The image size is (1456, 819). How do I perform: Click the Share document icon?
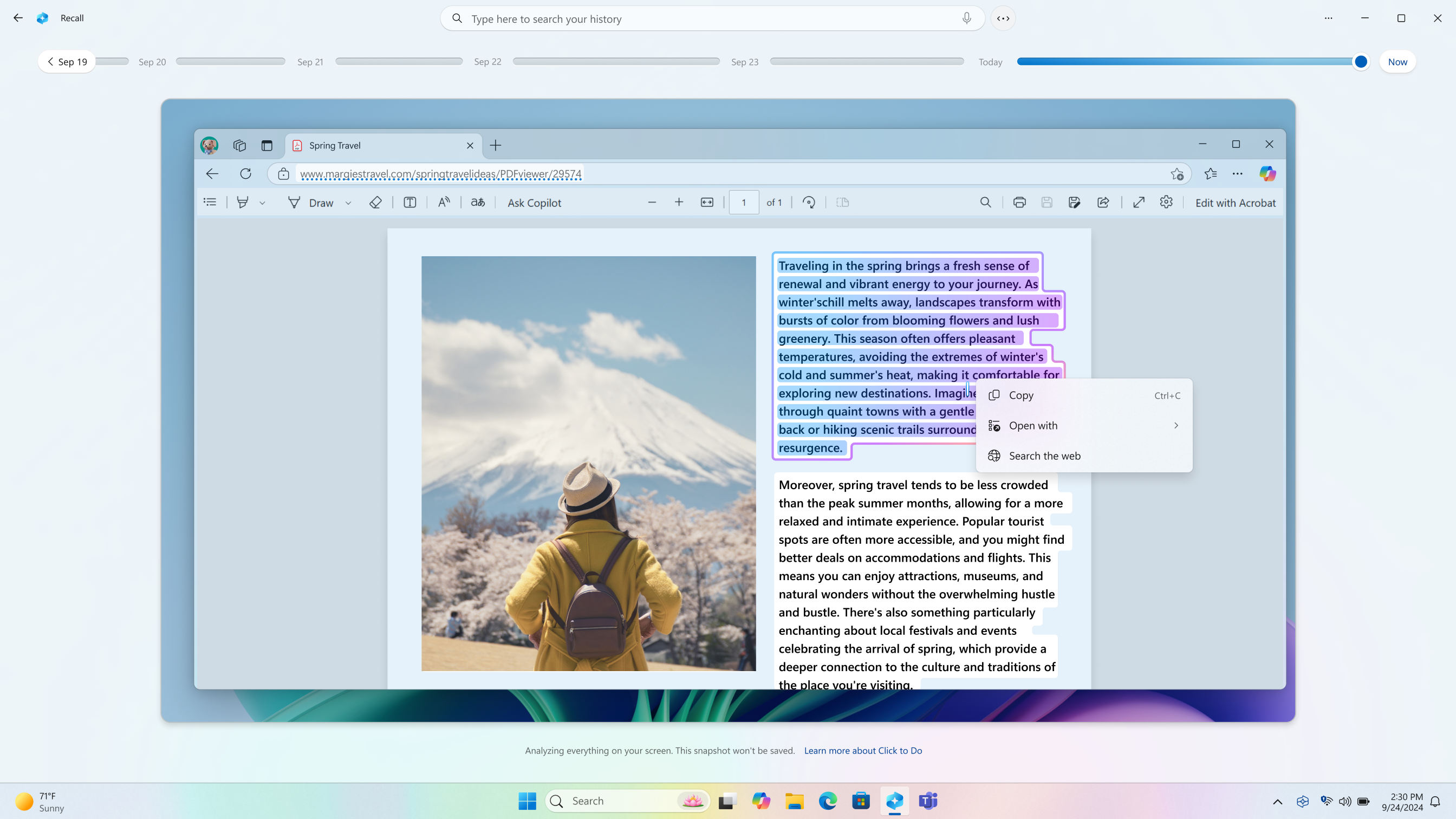1103,202
